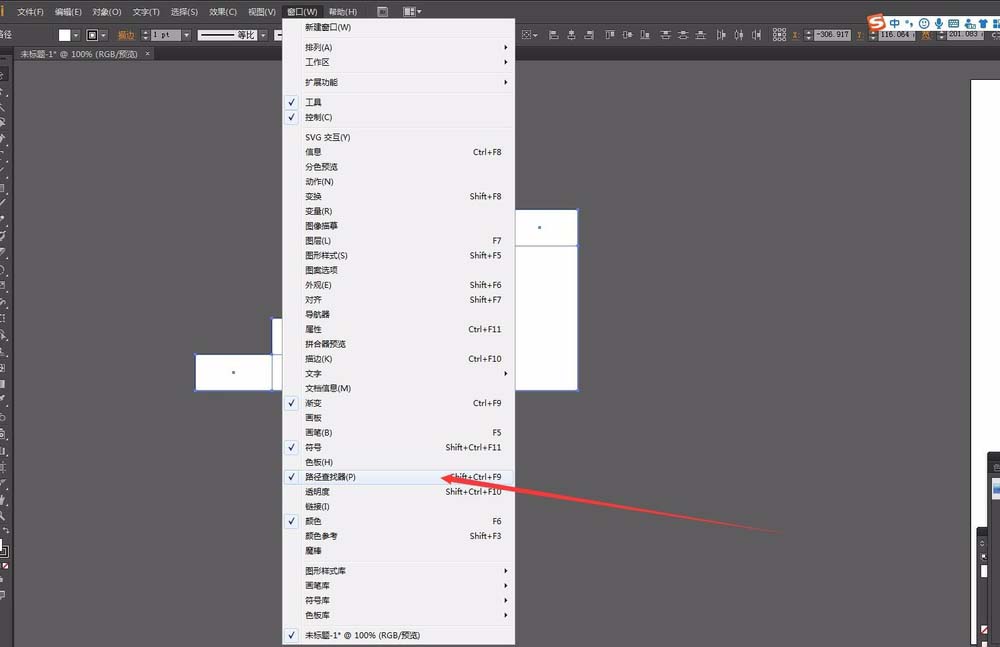This screenshot has height=647, width=1000.
Task: Click vertical distribute bottom icon
Action: pos(700,35)
